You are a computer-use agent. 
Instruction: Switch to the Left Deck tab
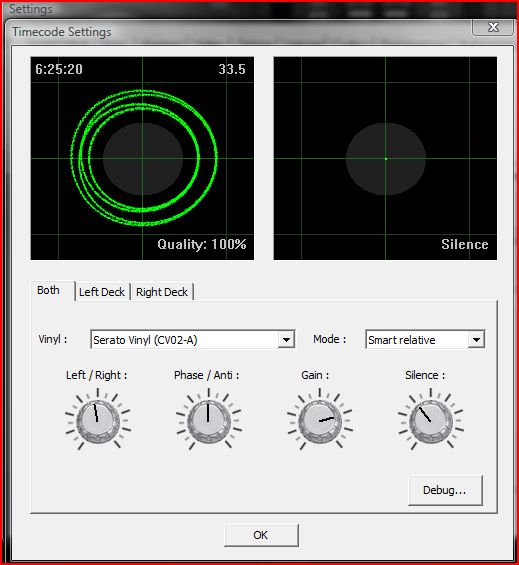click(x=102, y=292)
